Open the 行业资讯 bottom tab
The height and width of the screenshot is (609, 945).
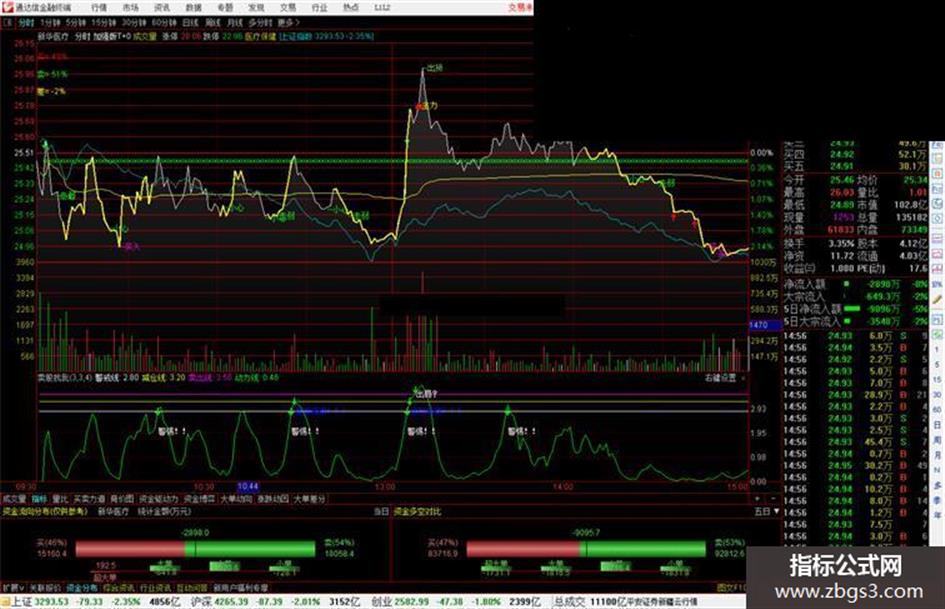(155, 587)
